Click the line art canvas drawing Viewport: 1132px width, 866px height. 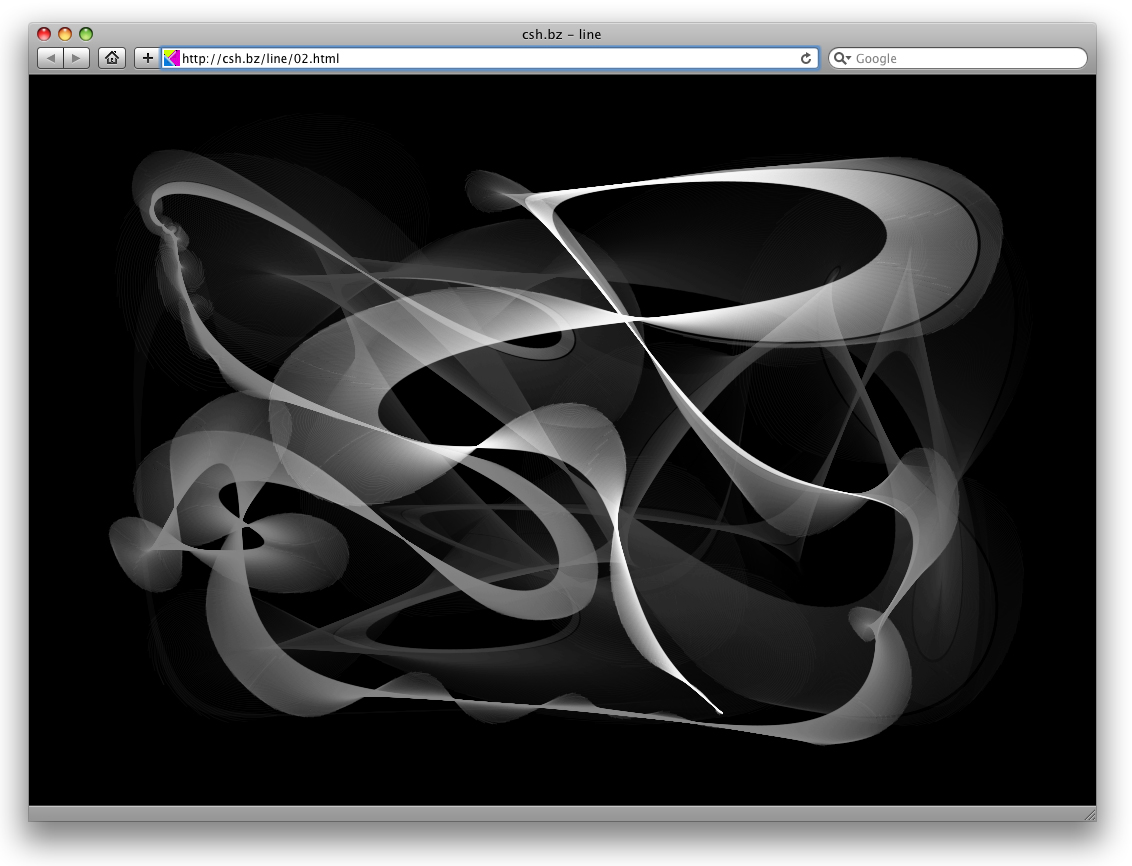(x=562, y=440)
